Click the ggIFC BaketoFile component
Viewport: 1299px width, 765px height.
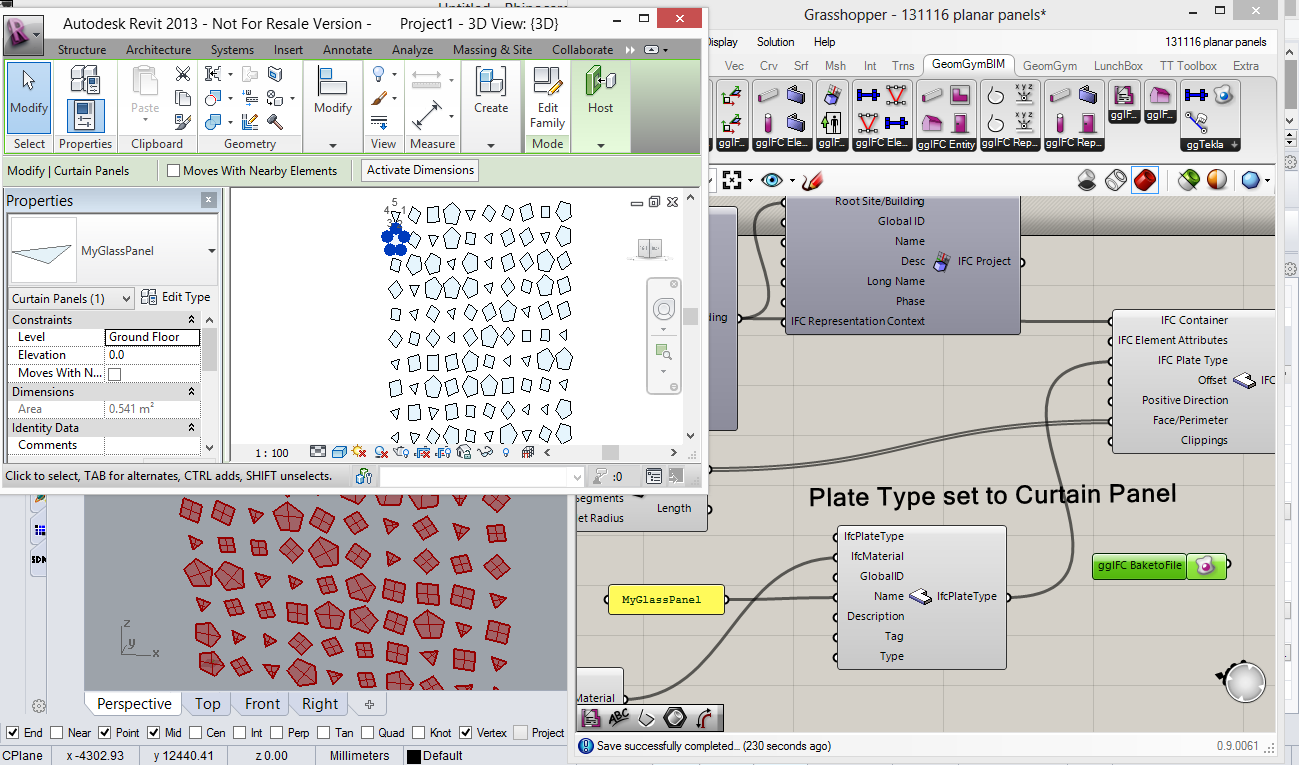[1158, 566]
